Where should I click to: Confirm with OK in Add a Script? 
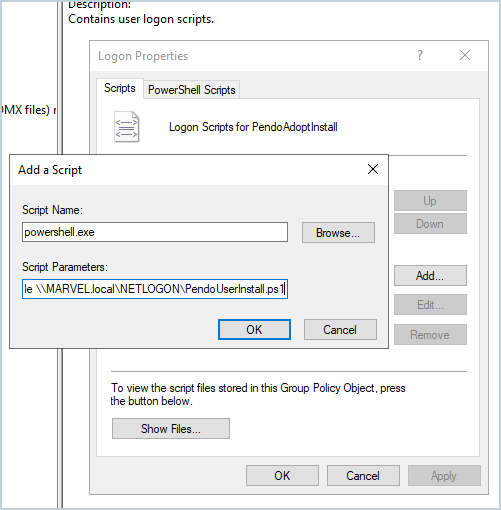pyautogui.click(x=254, y=330)
